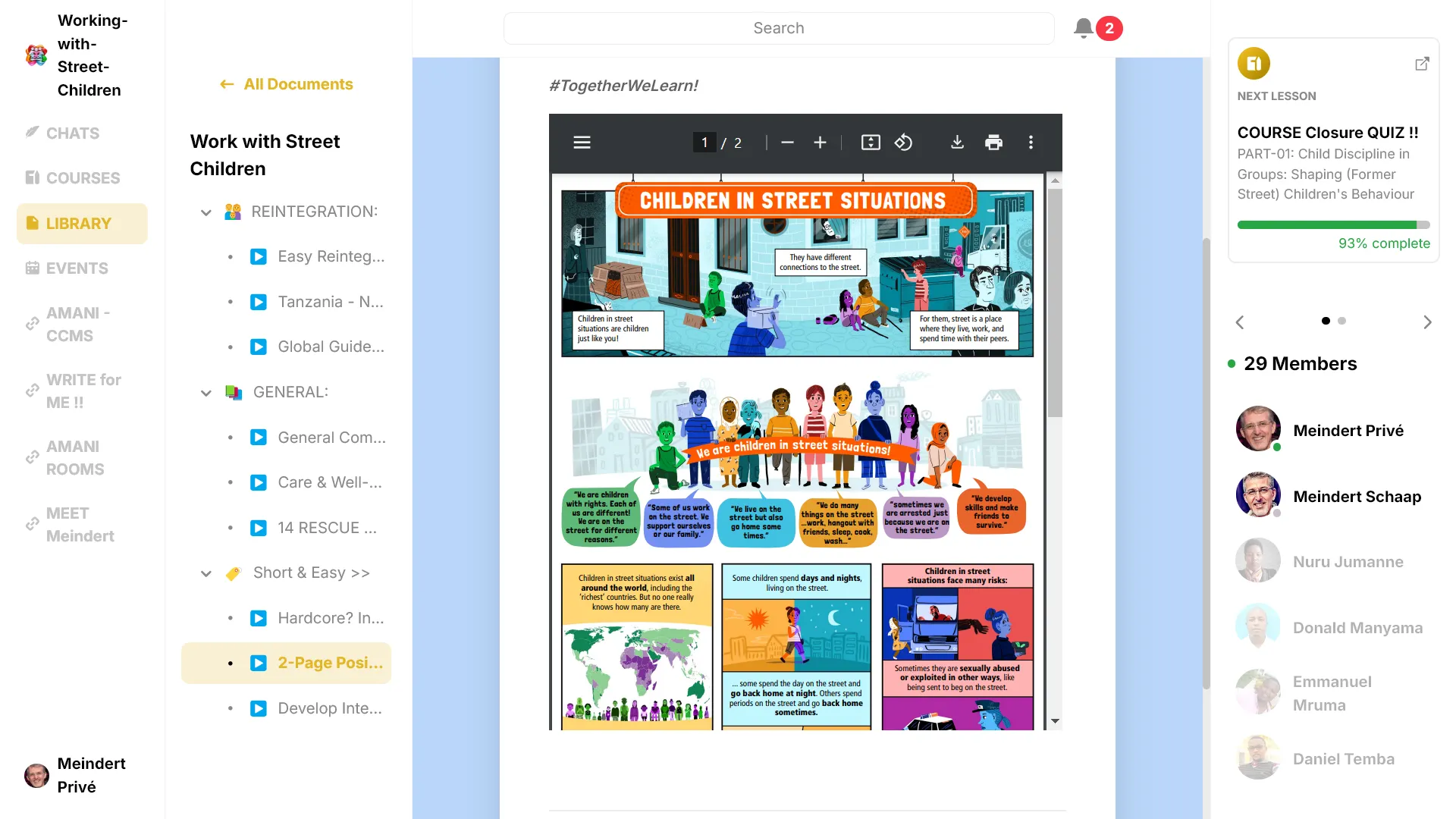Open the notifications bell
This screenshot has height=819, width=1456.
[1083, 28]
